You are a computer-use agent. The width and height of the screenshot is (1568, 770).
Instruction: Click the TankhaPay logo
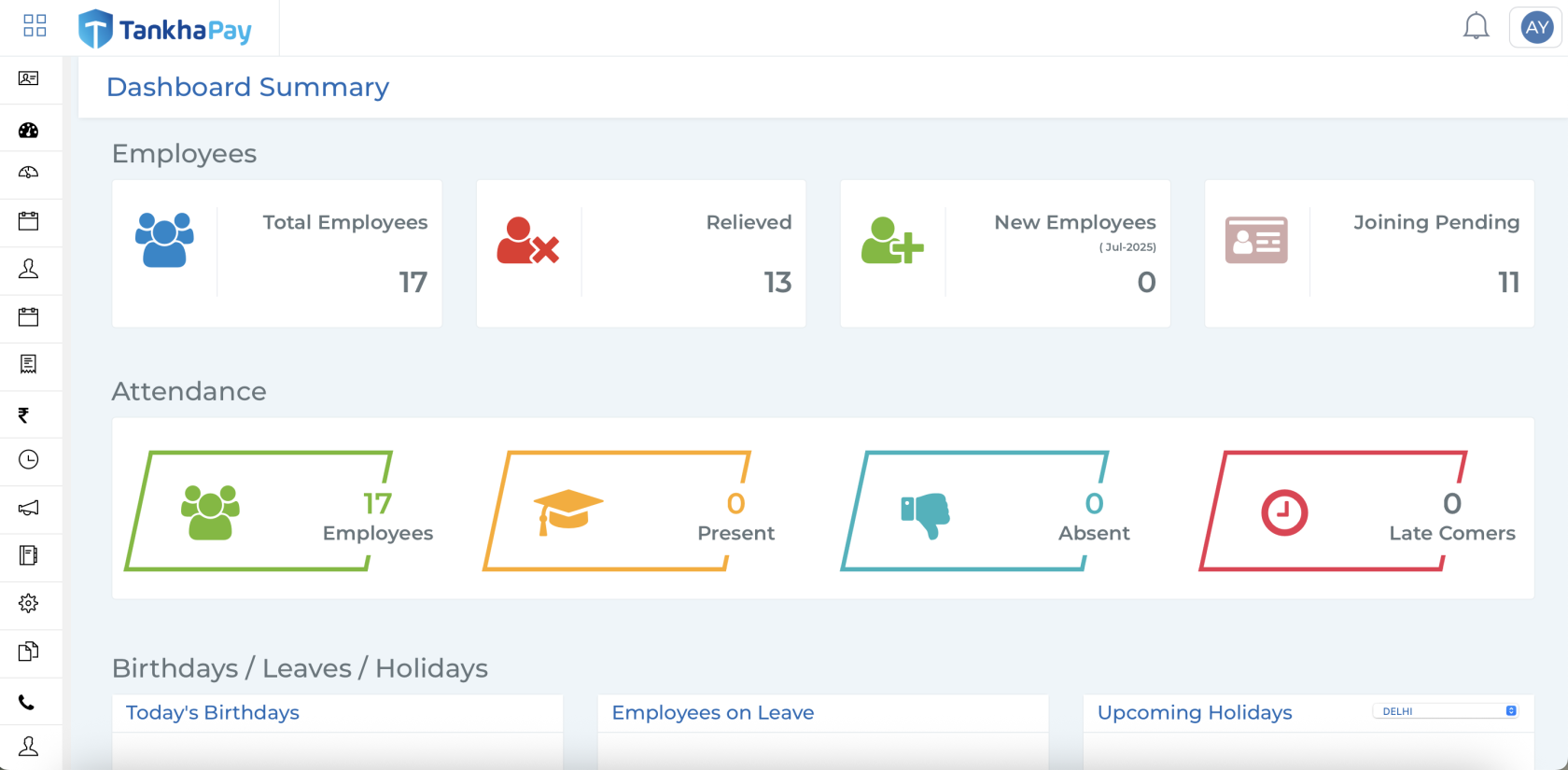click(165, 29)
